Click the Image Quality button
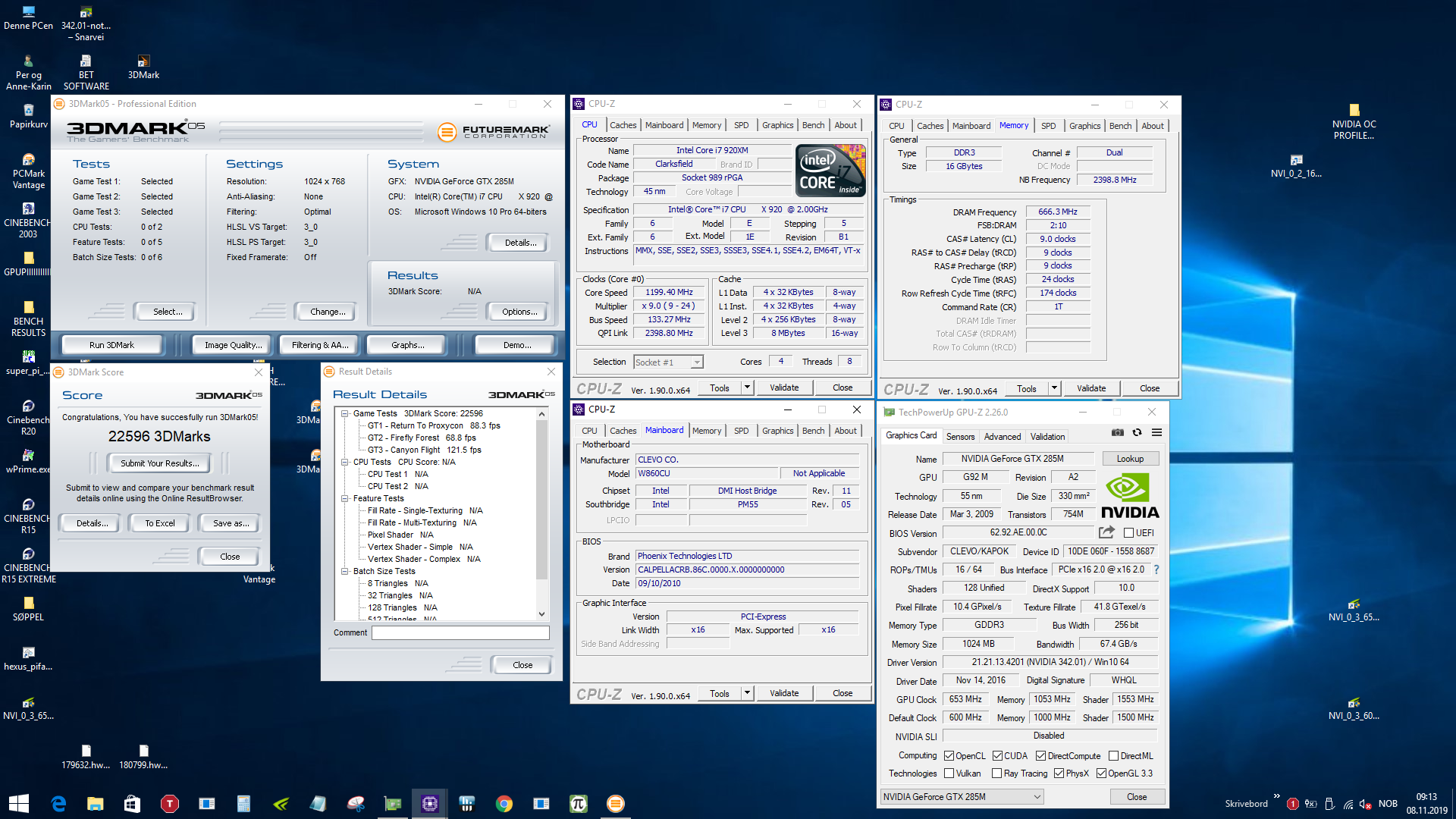 233,345
